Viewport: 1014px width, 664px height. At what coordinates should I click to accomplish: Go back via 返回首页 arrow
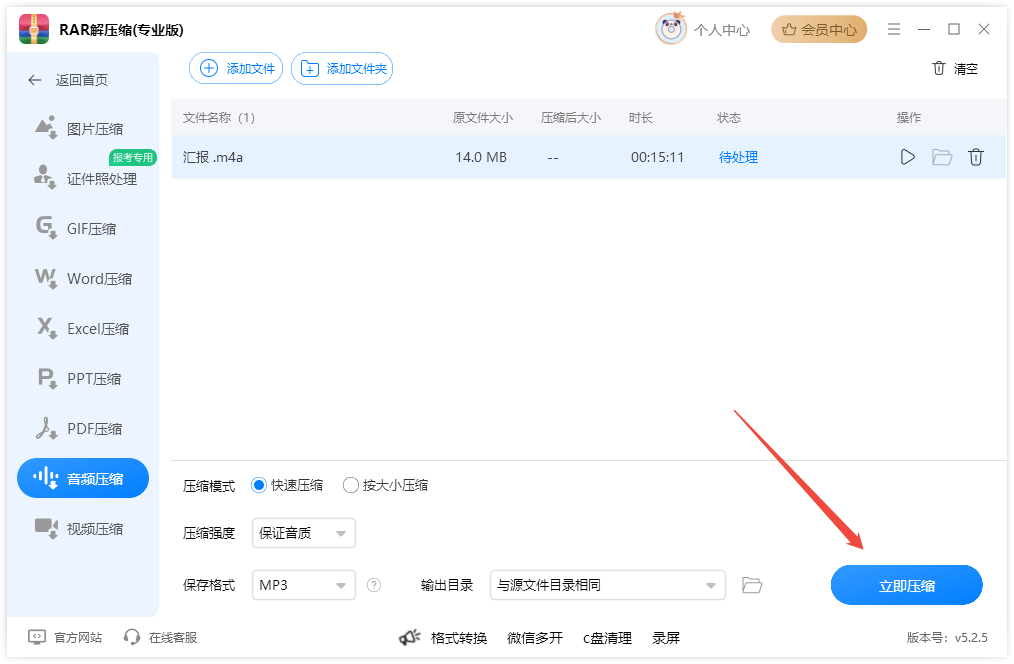tap(35, 80)
